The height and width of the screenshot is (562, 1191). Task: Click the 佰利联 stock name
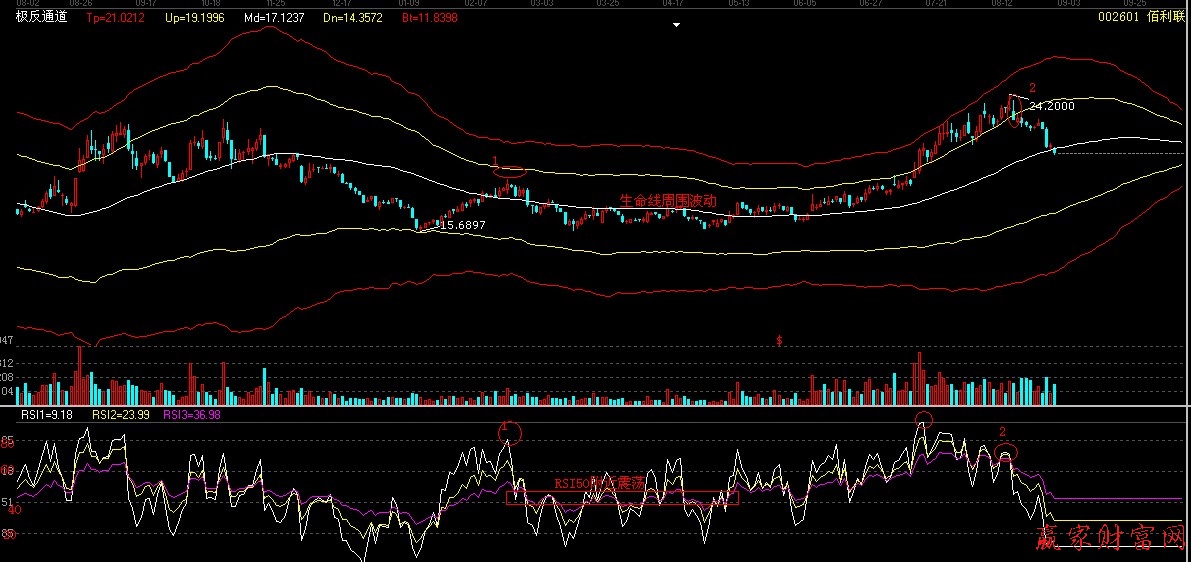1165,17
